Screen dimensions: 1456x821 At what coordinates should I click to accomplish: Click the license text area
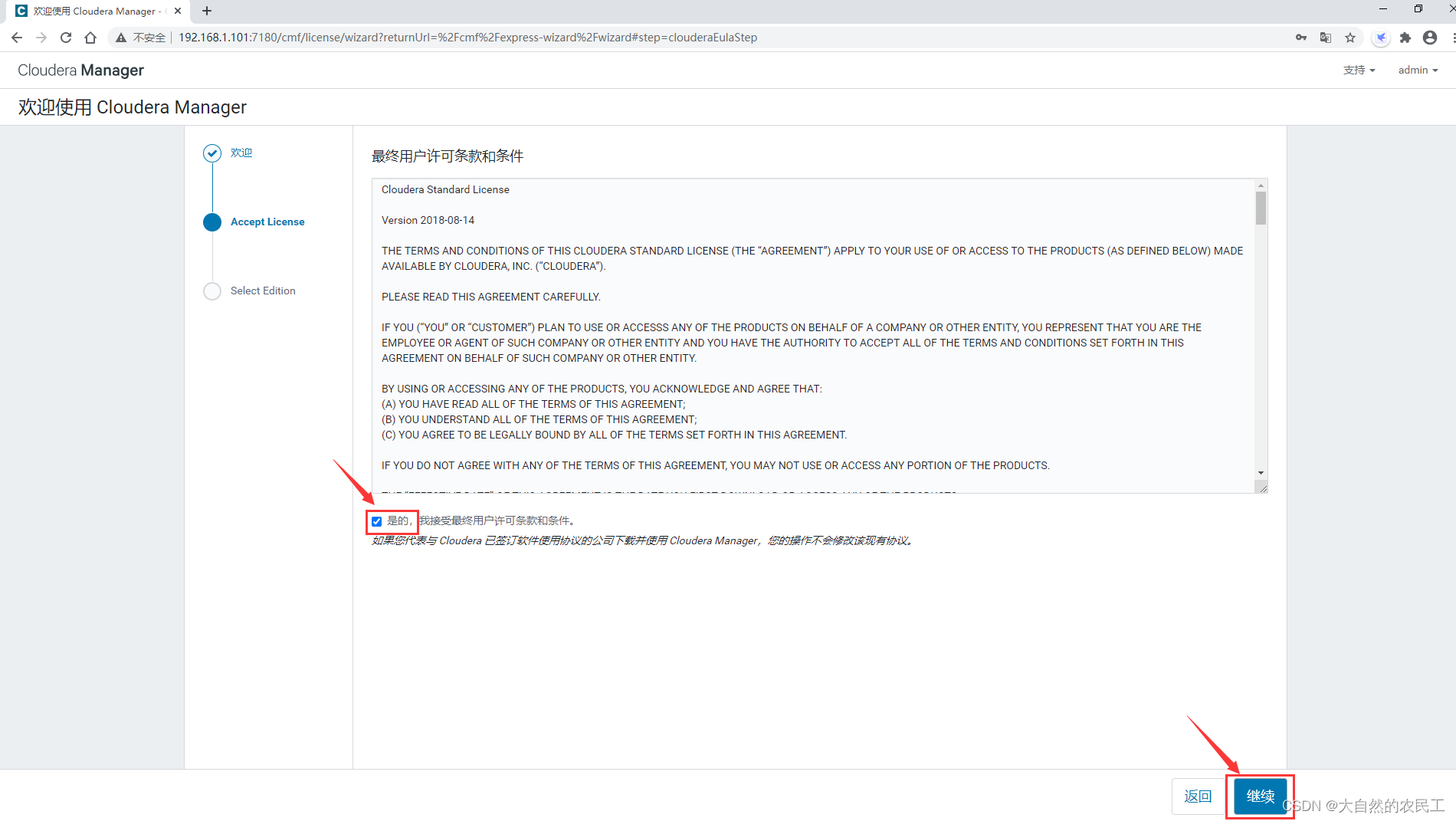(813, 336)
